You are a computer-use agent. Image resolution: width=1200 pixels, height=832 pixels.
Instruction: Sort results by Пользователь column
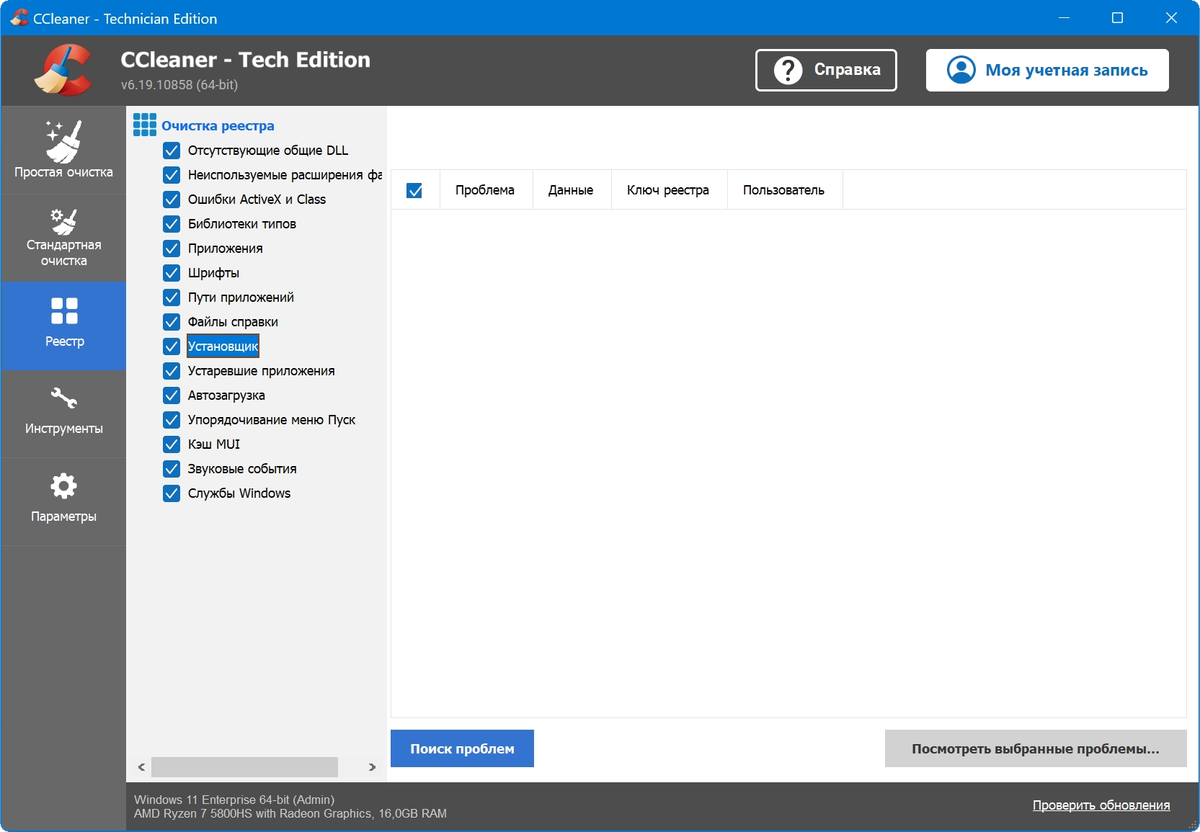click(x=784, y=190)
